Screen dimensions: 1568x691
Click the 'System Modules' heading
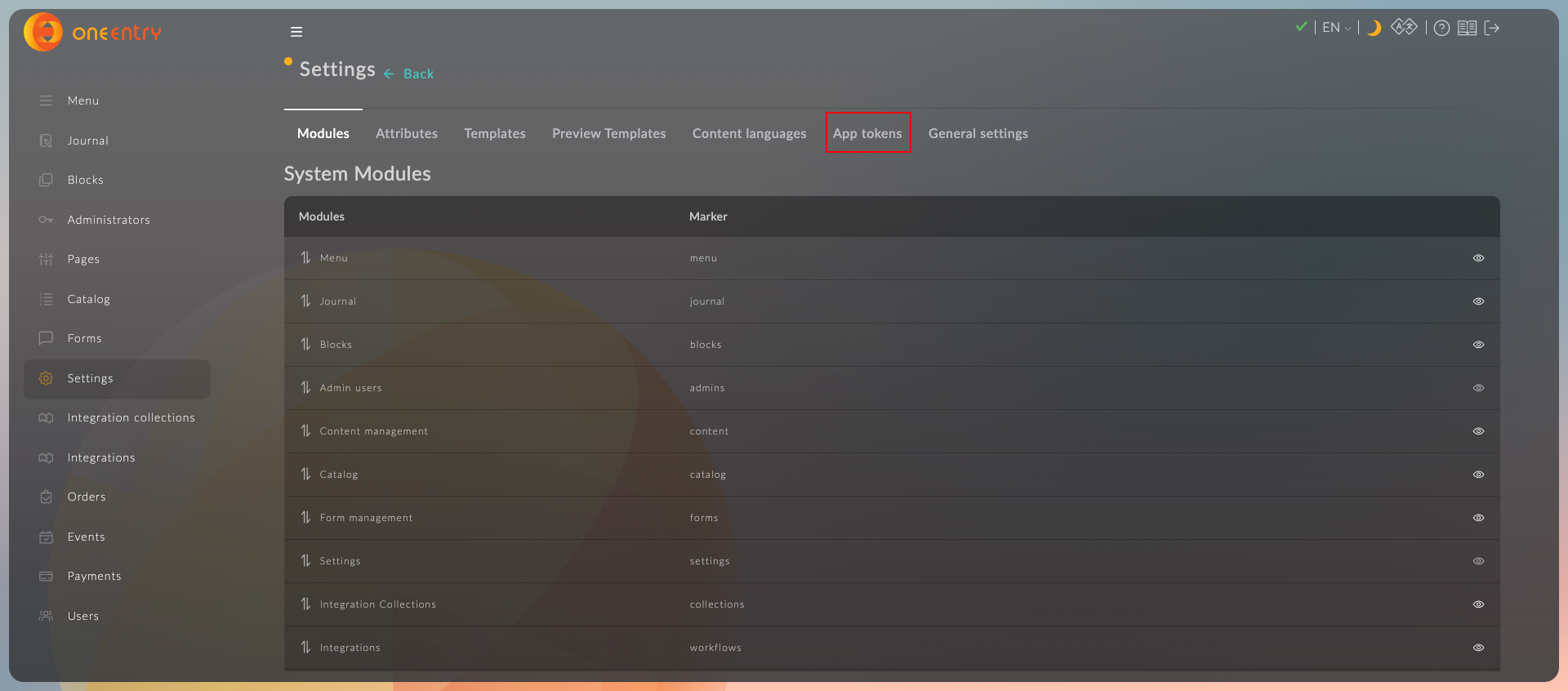tap(358, 174)
